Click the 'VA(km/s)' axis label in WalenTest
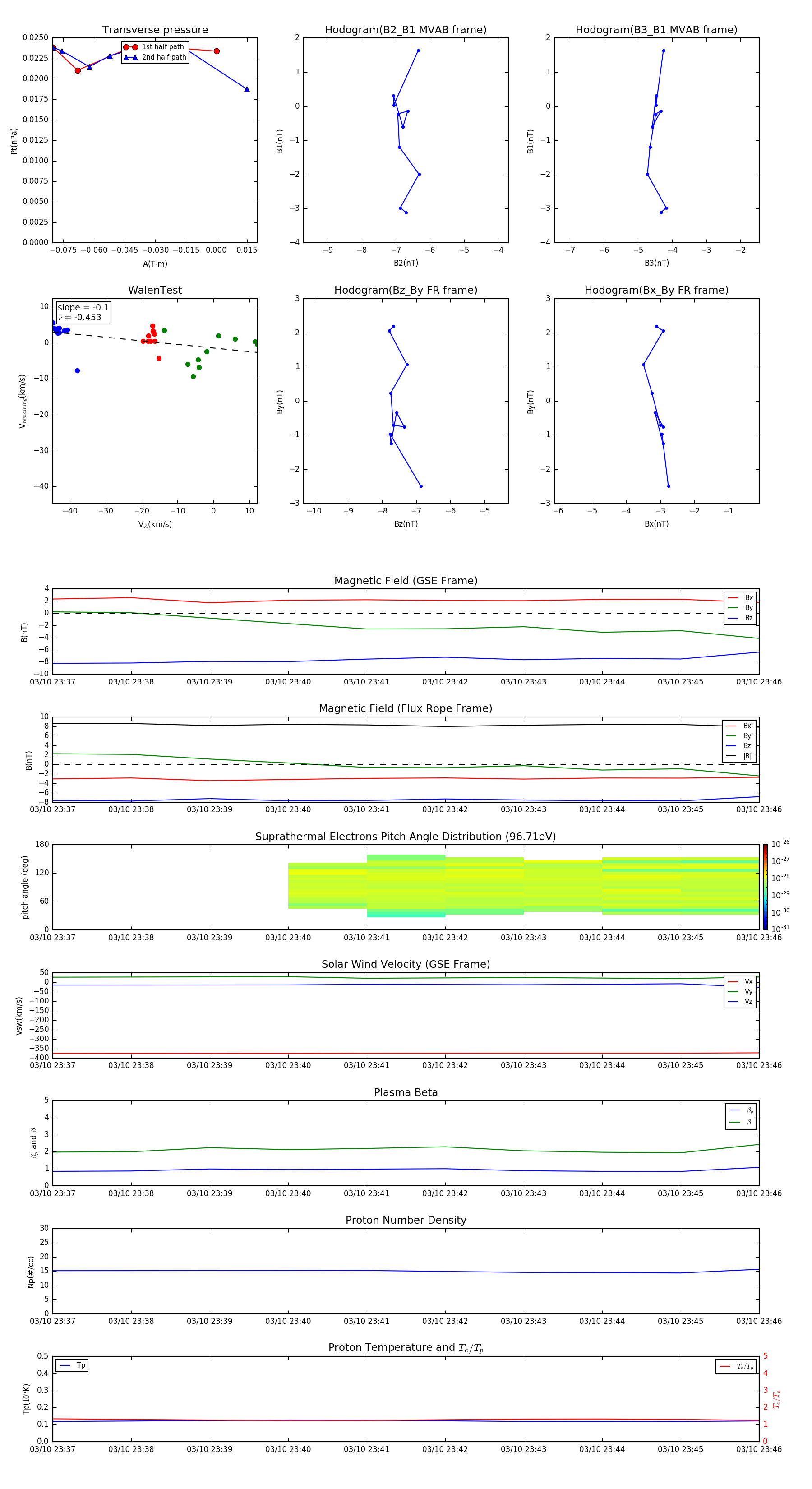812x1489 pixels. click(155, 524)
